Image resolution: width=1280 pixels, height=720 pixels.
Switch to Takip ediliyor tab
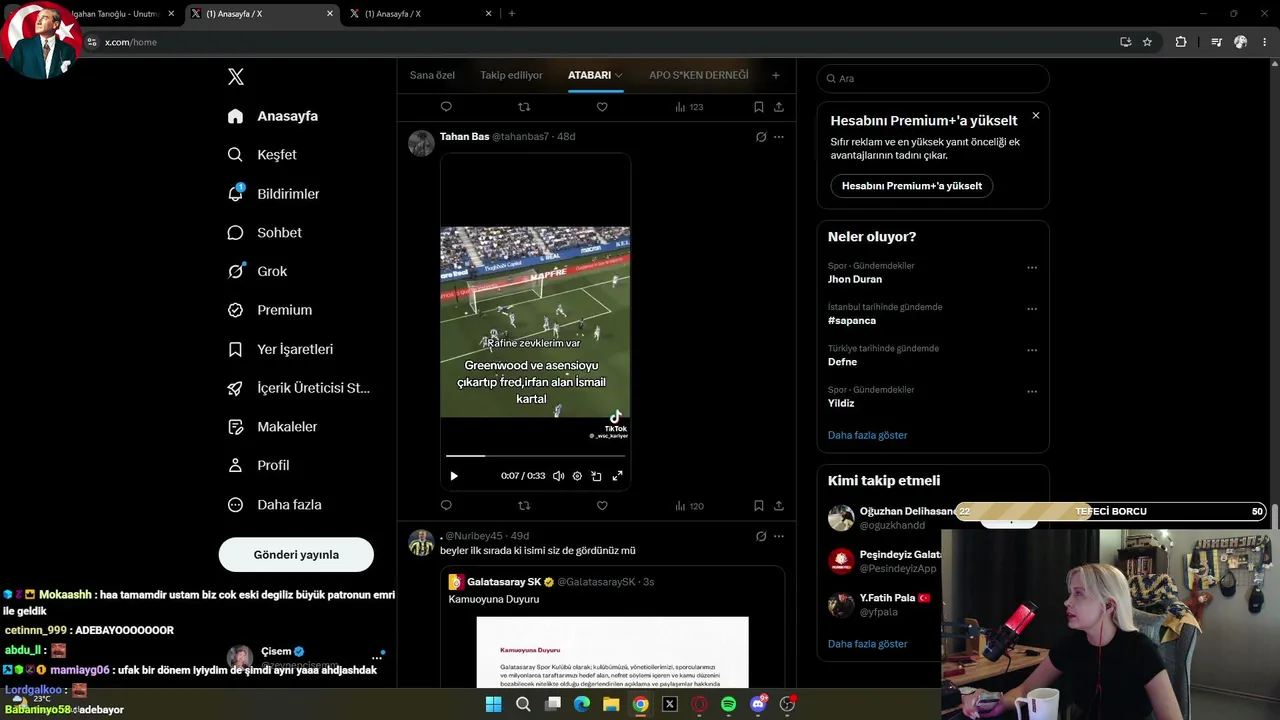(511, 75)
